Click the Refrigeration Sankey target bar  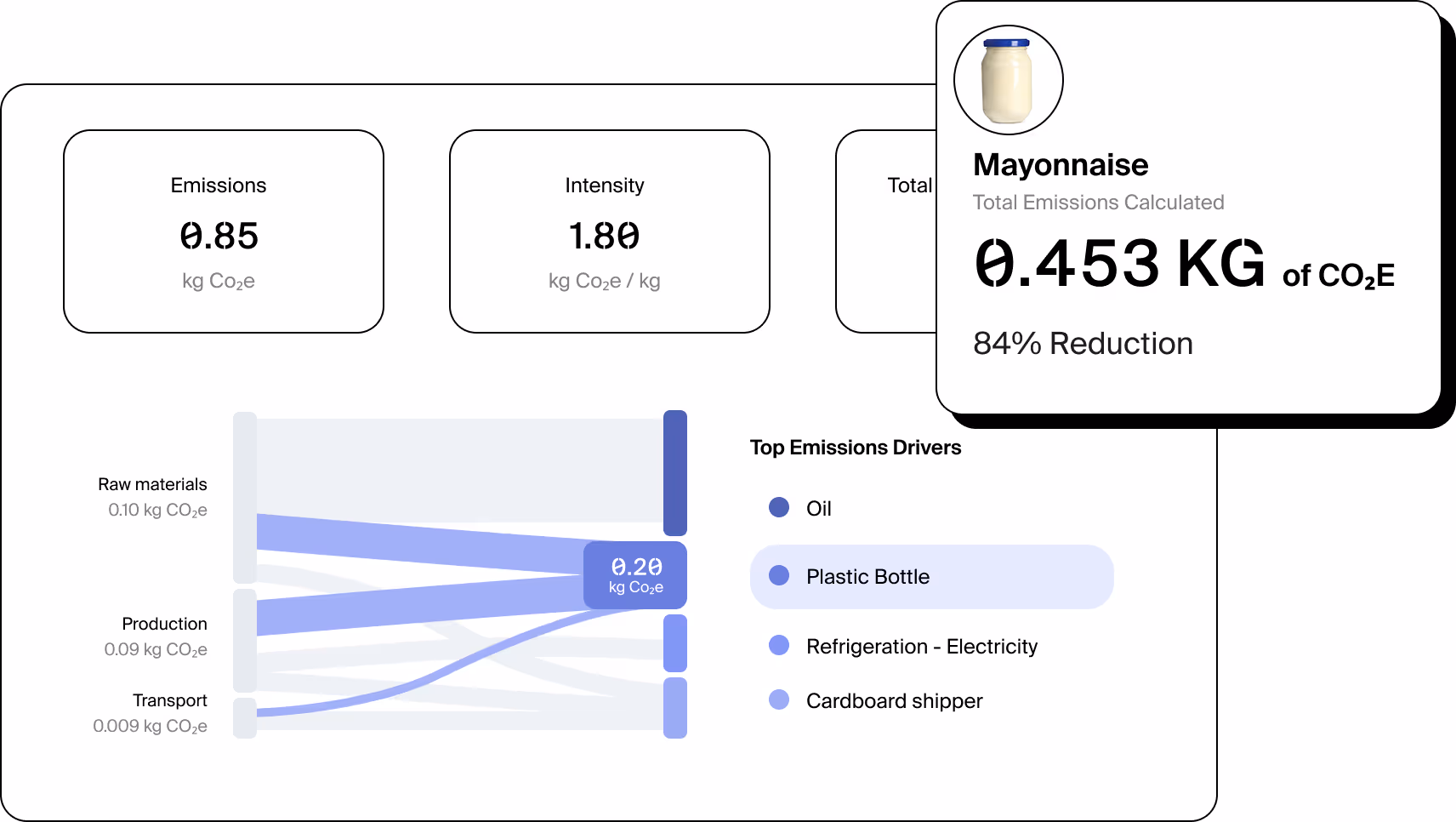(x=674, y=643)
